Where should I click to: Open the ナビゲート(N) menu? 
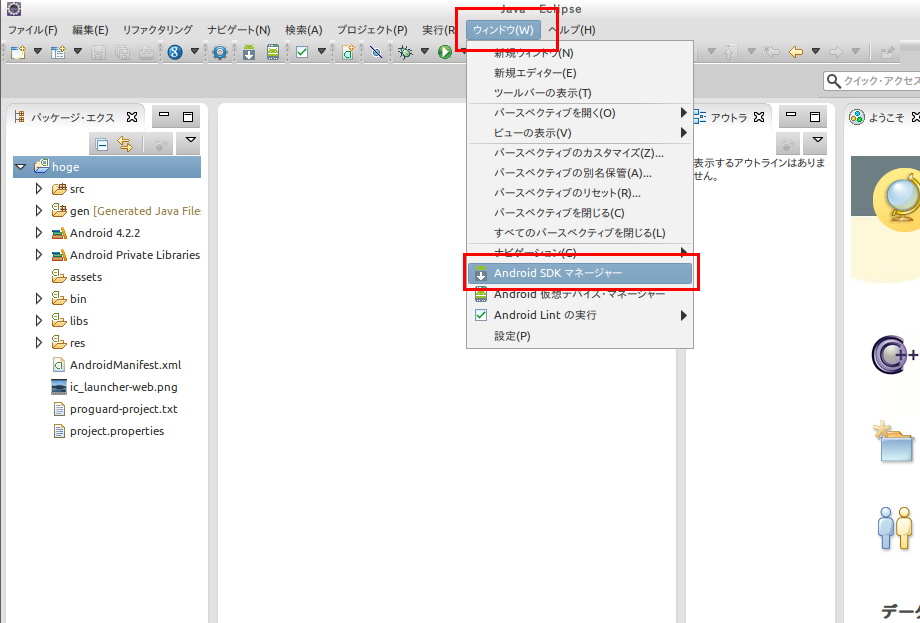coord(239,30)
